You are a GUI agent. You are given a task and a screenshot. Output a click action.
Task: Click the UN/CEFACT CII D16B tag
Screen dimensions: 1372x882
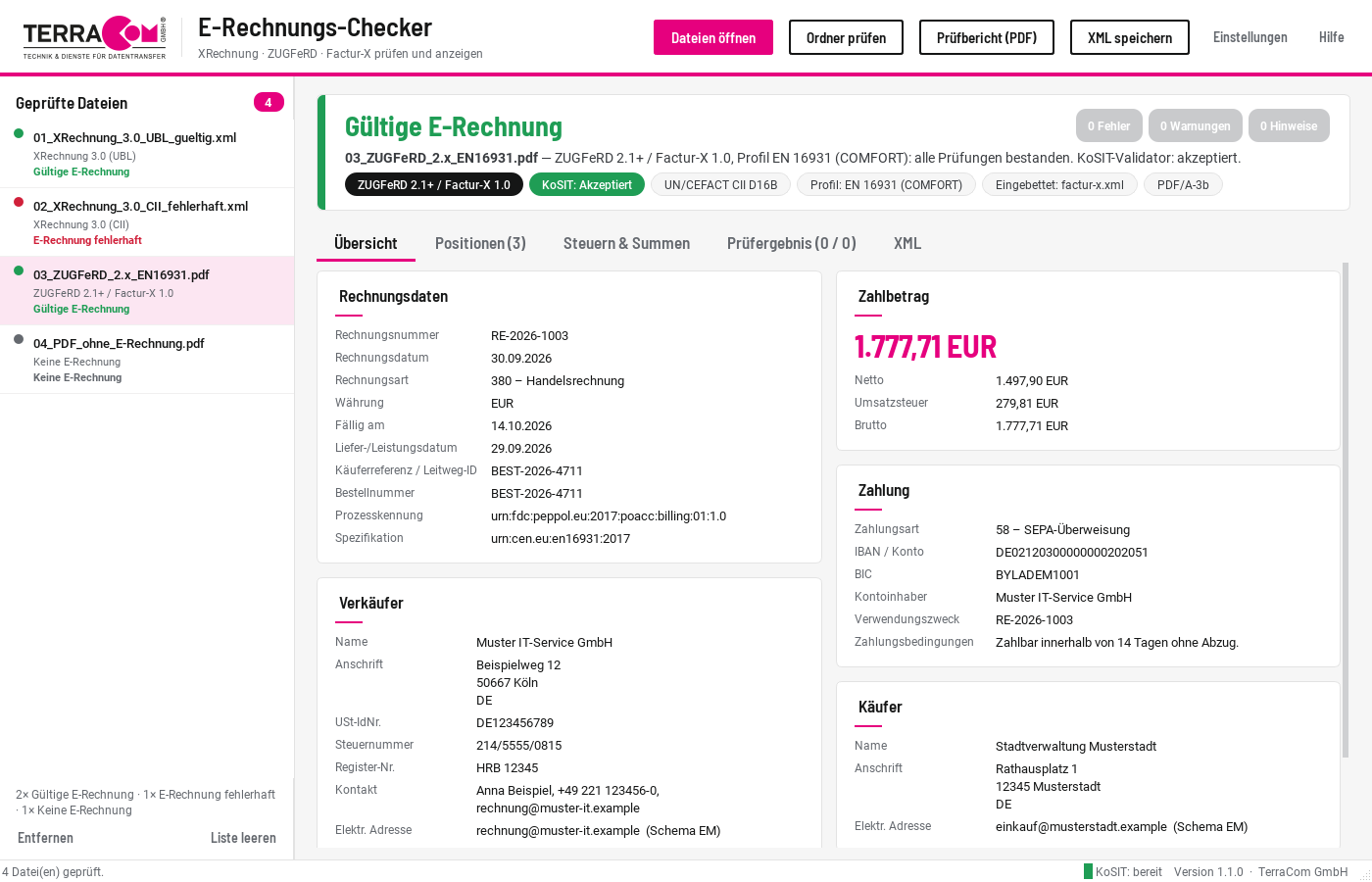720,184
